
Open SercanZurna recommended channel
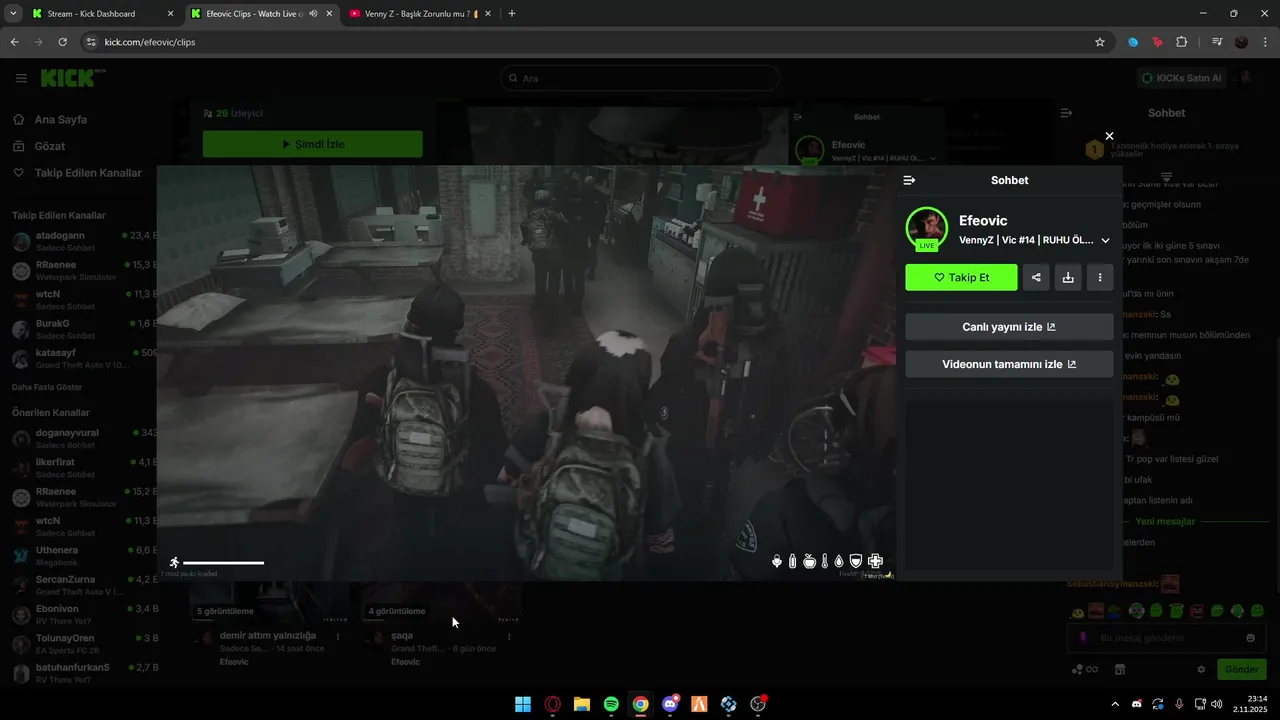[x=84, y=585]
